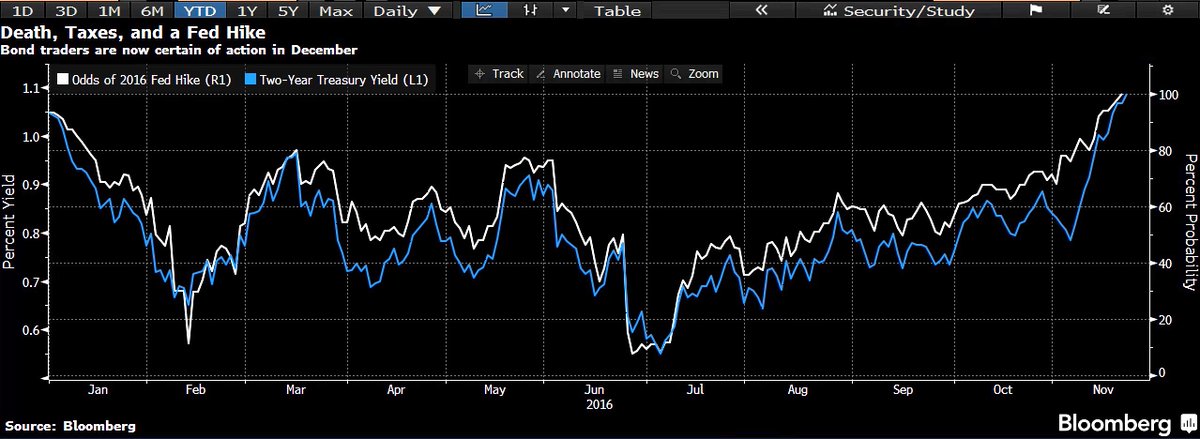Open chart settings gear icon
The width and height of the screenshot is (1200, 439).
(x=1167, y=12)
